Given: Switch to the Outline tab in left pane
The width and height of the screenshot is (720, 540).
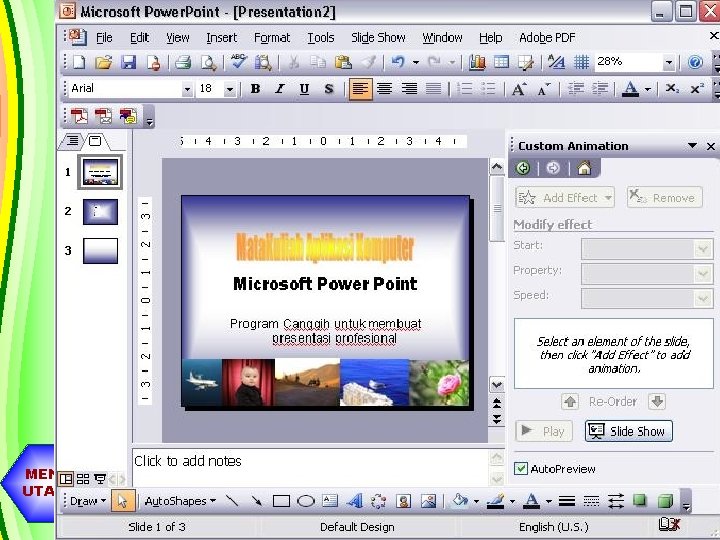Looking at the screenshot, I should click(72, 141).
